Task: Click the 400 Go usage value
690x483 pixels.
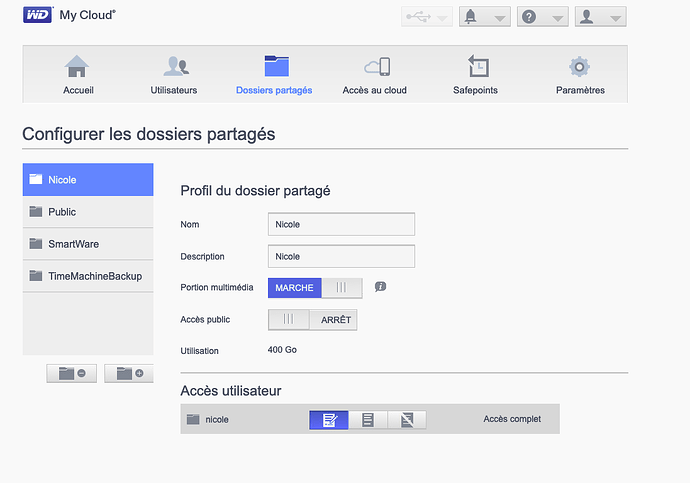Action: [282, 350]
